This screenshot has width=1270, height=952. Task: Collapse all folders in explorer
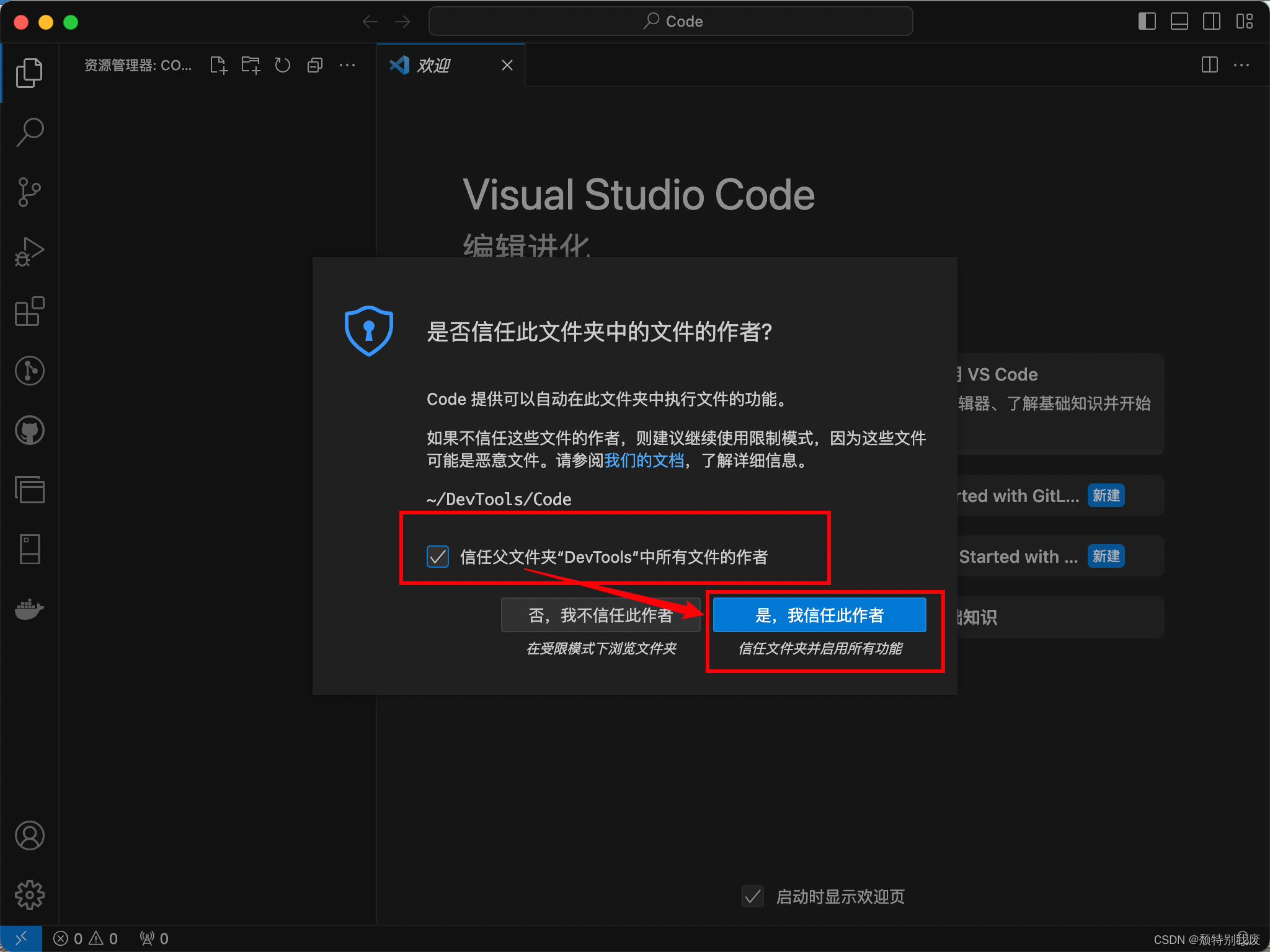(x=315, y=65)
